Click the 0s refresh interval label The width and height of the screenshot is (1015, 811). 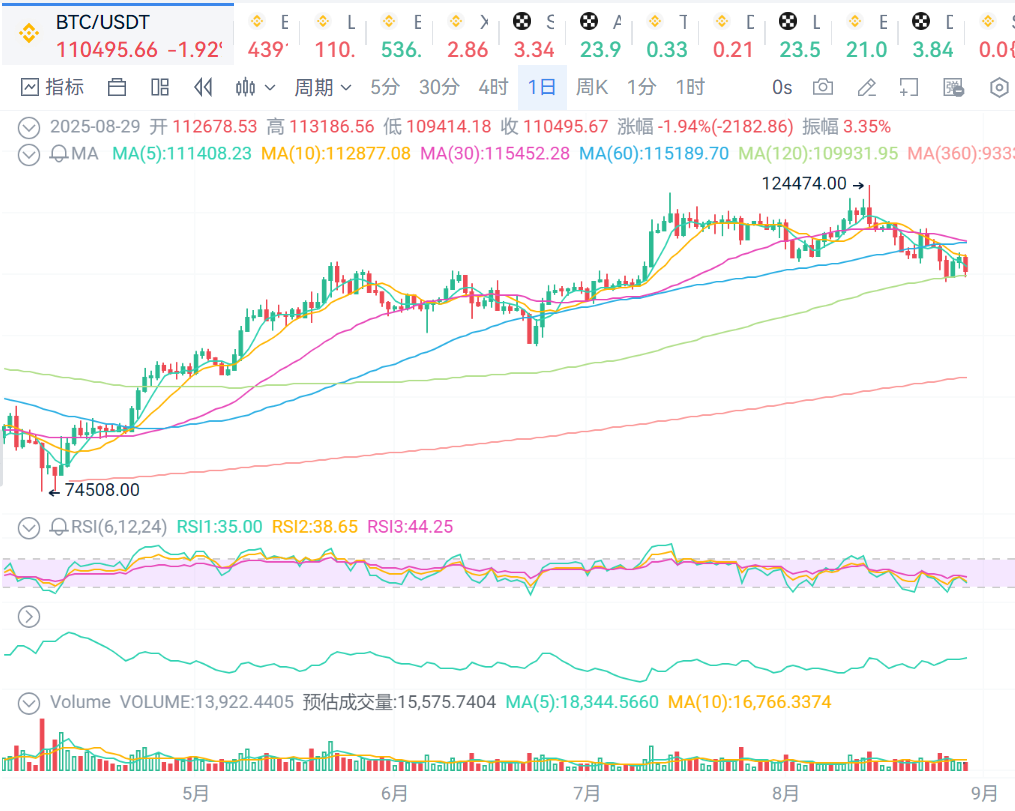[x=782, y=87]
